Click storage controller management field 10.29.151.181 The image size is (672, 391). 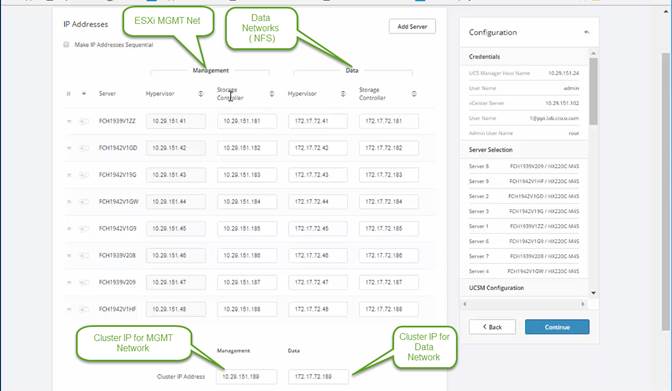pyautogui.click(x=247, y=121)
